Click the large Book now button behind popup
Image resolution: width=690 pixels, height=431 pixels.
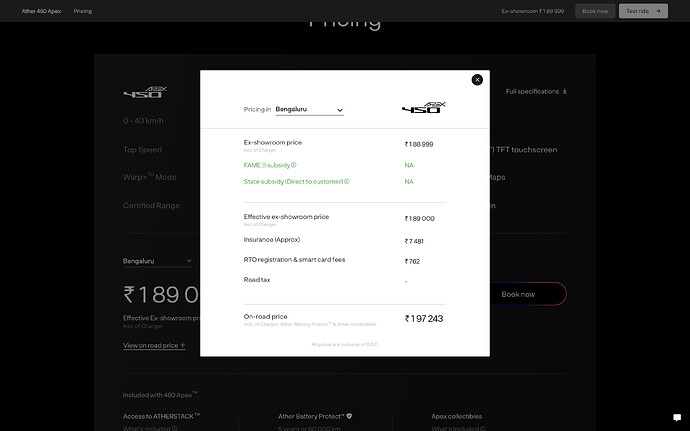pyautogui.click(x=528, y=294)
